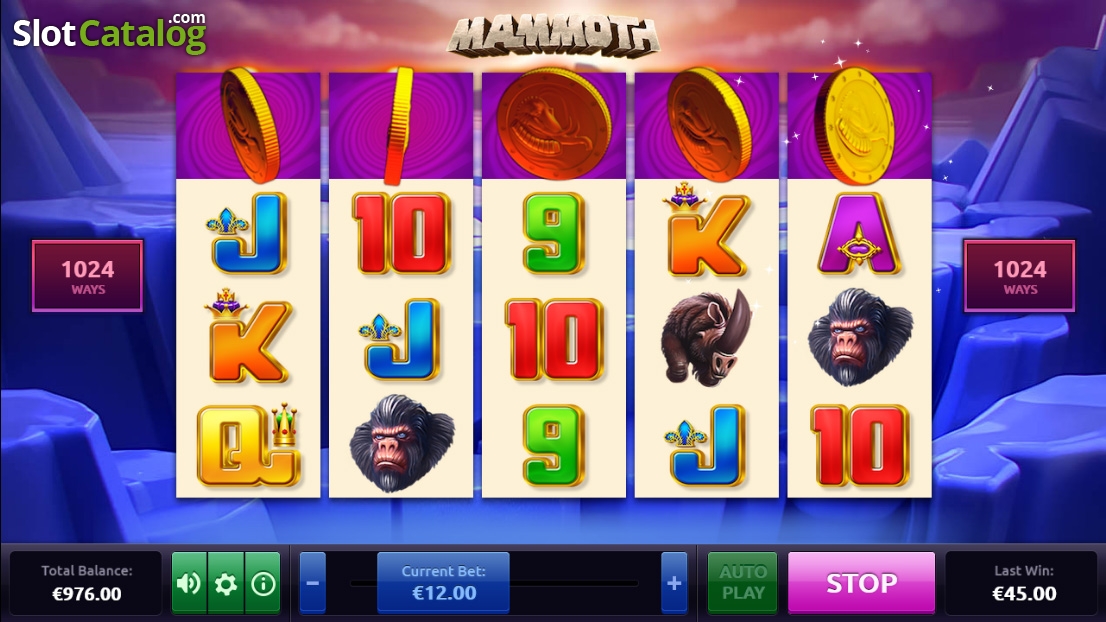The image size is (1106, 622).
Task: Open the SlotCatalog.com logo link
Action: [110, 32]
